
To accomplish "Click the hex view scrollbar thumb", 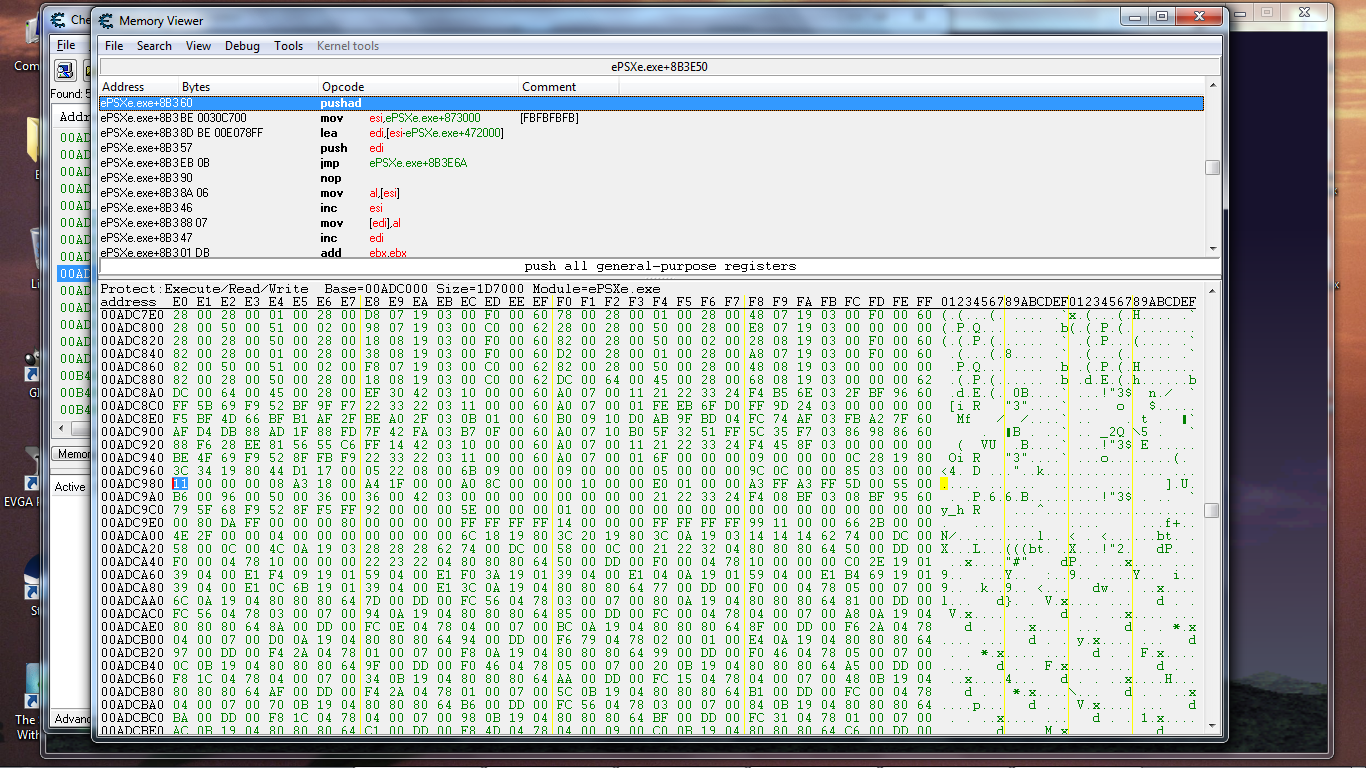I will 1212,510.
